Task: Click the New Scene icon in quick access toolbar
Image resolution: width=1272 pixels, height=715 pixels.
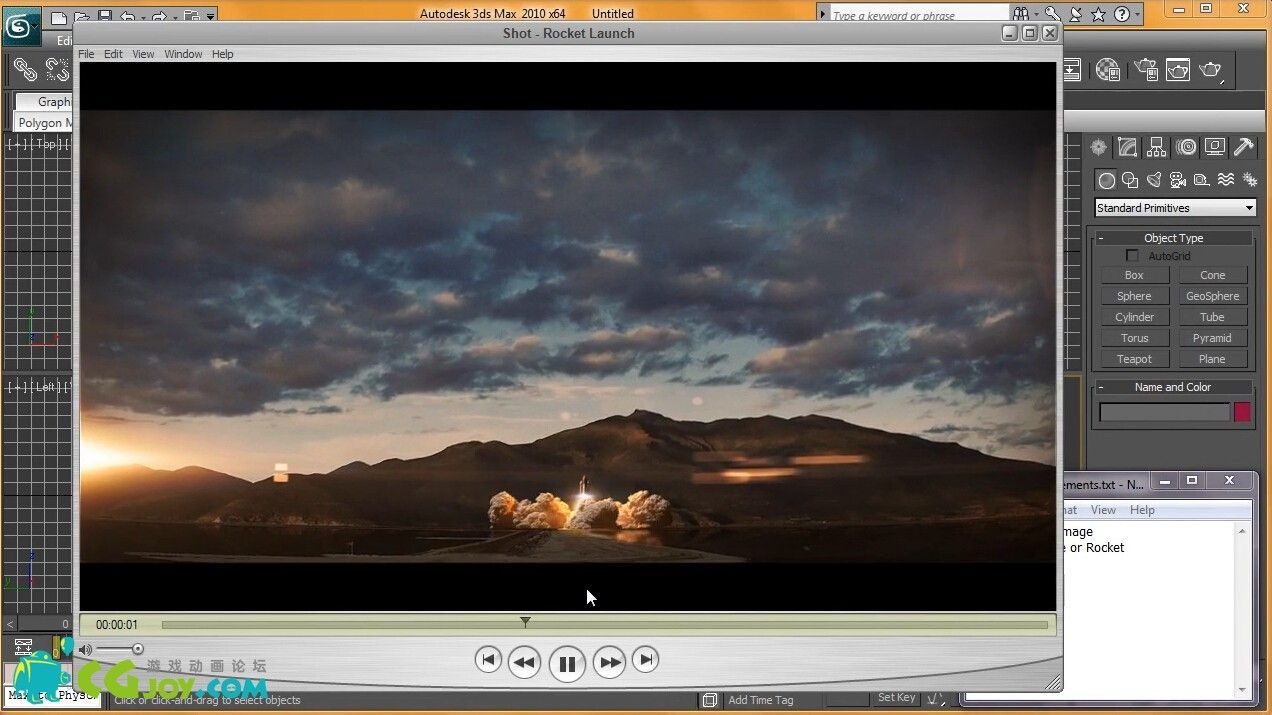Action: coord(59,16)
